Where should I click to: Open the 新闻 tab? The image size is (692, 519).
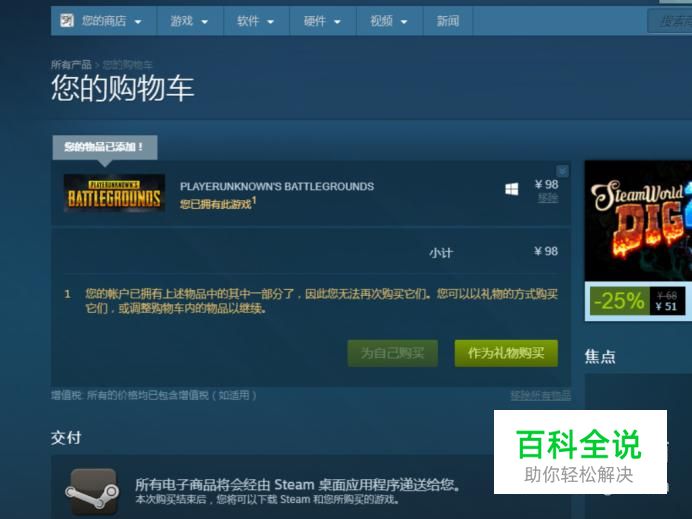tap(448, 21)
